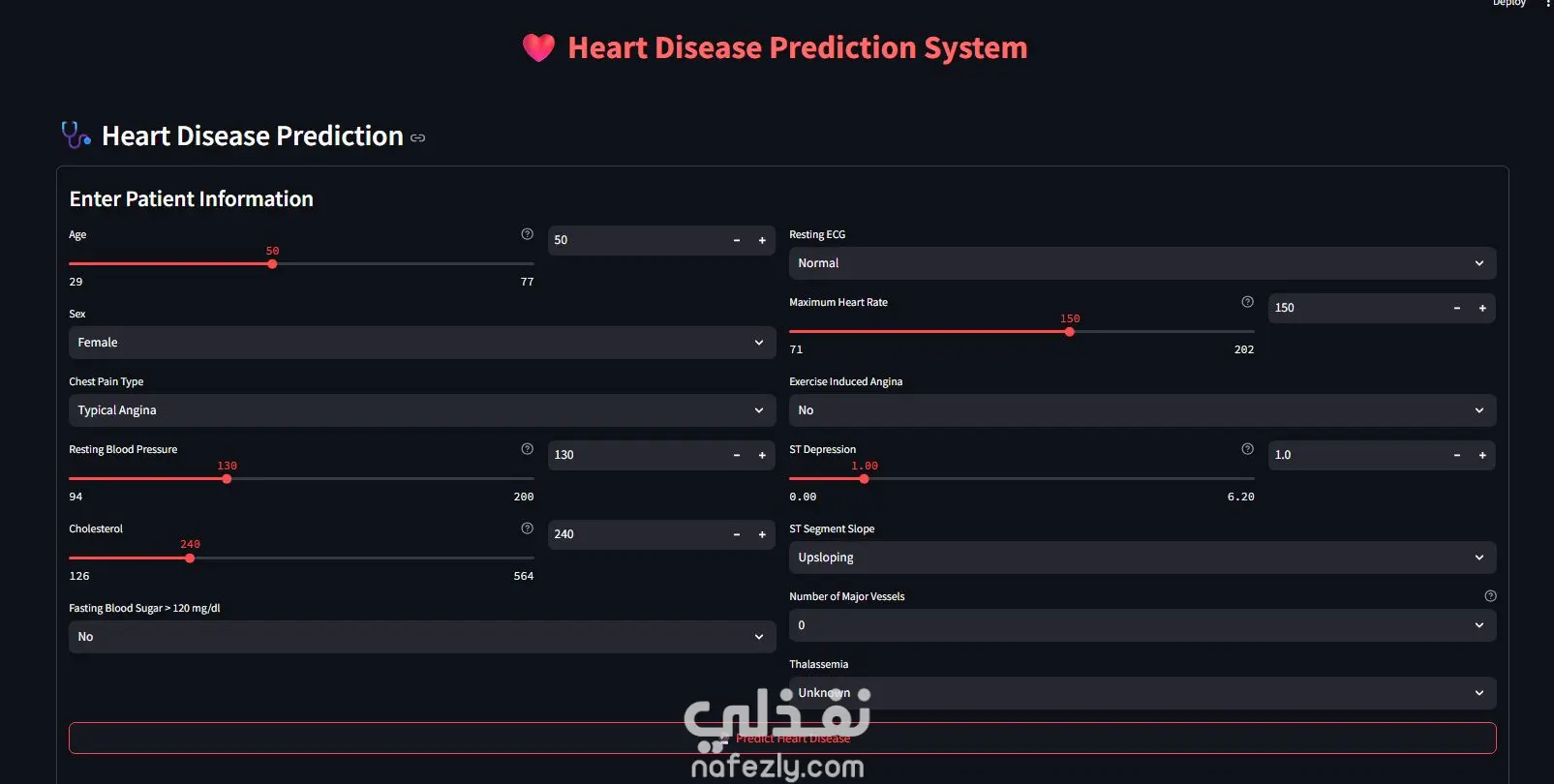Click the ST Depression help icon
Viewport: 1554px width, 784px height.
1247,449
